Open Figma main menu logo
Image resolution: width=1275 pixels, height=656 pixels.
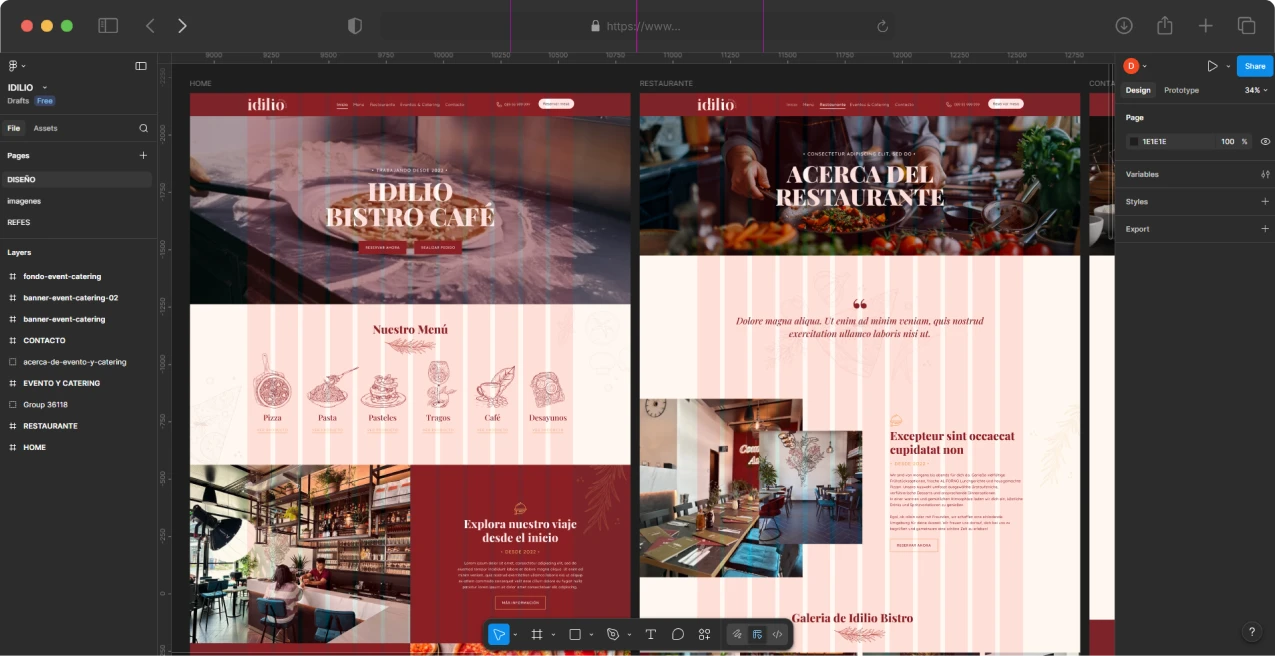click(x=14, y=66)
